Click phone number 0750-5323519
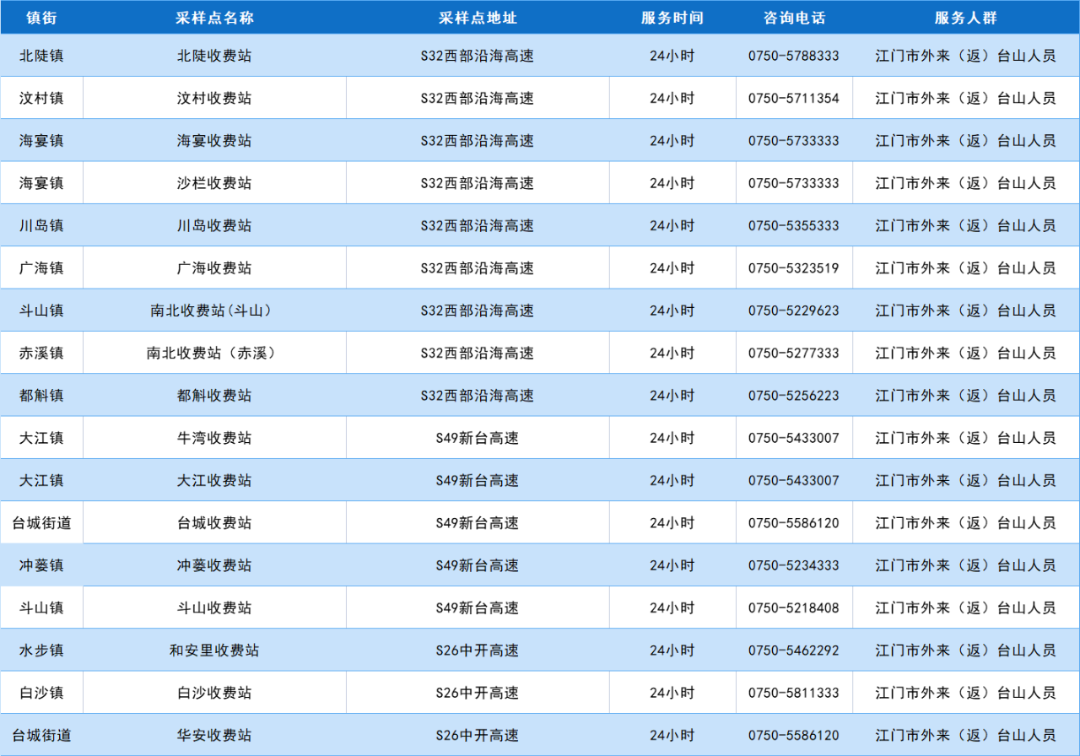 point(793,268)
